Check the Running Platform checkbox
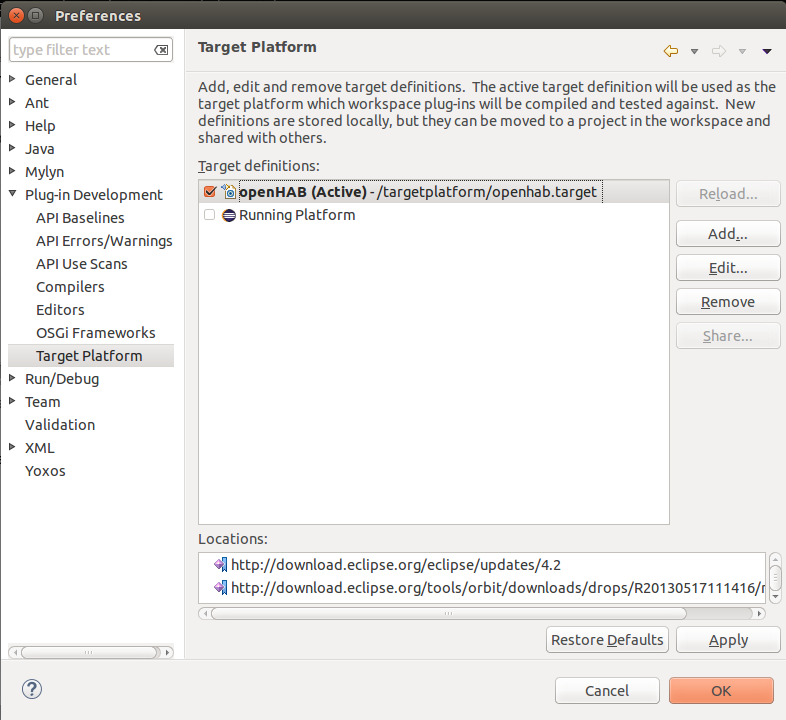The width and height of the screenshot is (786, 720). click(209, 215)
